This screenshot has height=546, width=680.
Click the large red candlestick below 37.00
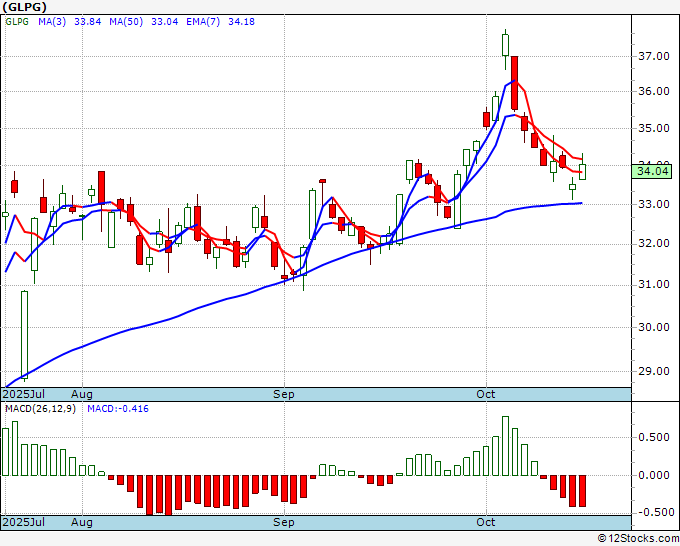point(515,83)
